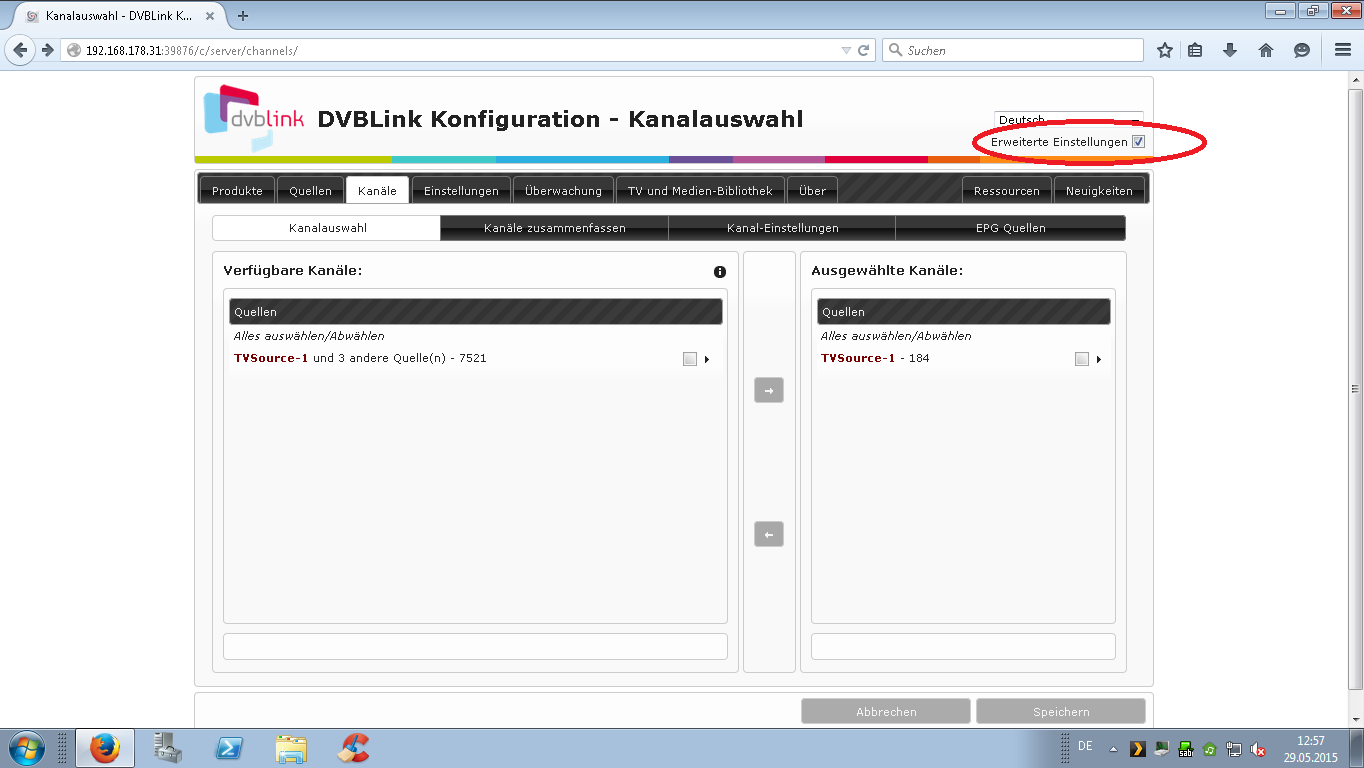Show bookmarks list icon in Firefox toolbar
Screen dimensions: 1364x768
tap(1195, 50)
